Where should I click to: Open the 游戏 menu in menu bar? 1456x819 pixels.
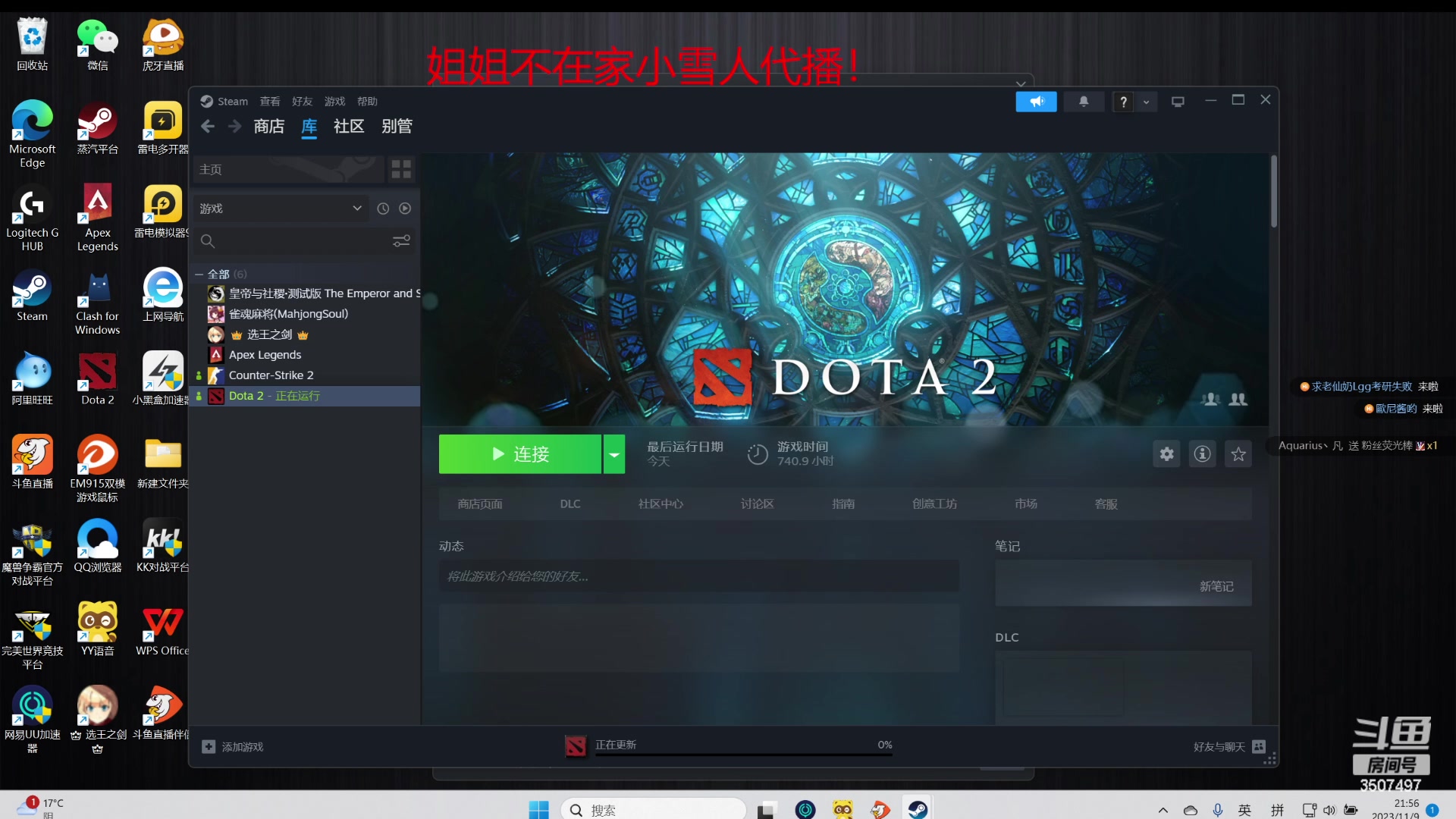pos(334,101)
